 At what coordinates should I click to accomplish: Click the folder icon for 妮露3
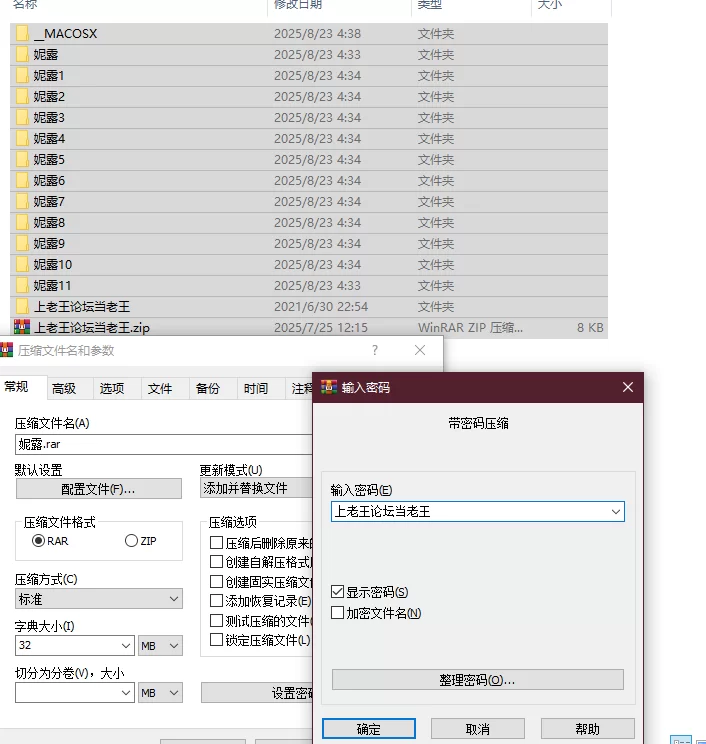point(22,117)
